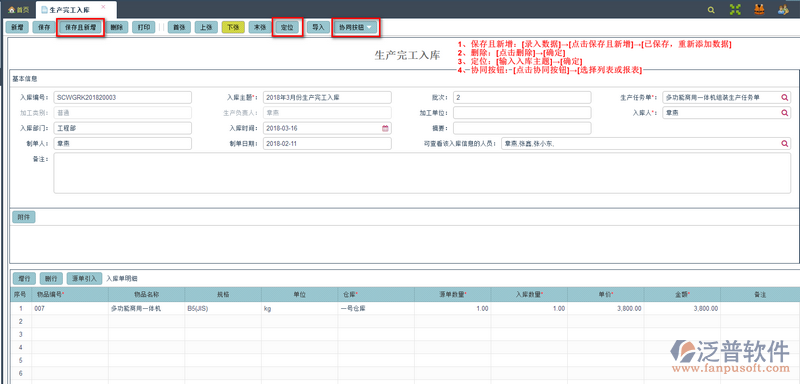Screen dimensions: 800x384
Task: Click the 源单引入 button
Action: click(x=85, y=278)
